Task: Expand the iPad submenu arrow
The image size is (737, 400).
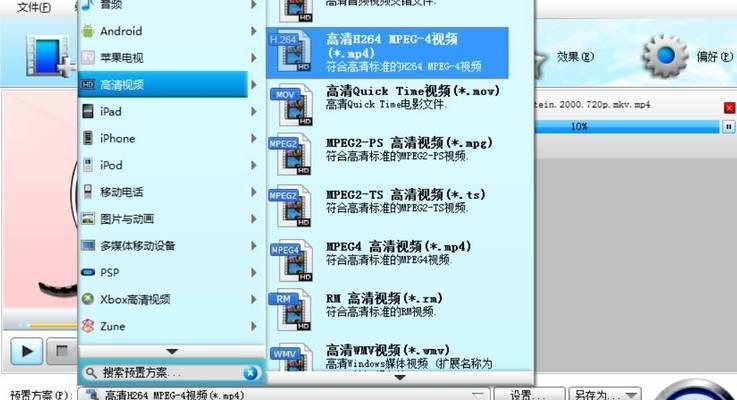Action: [x=253, y=111]
